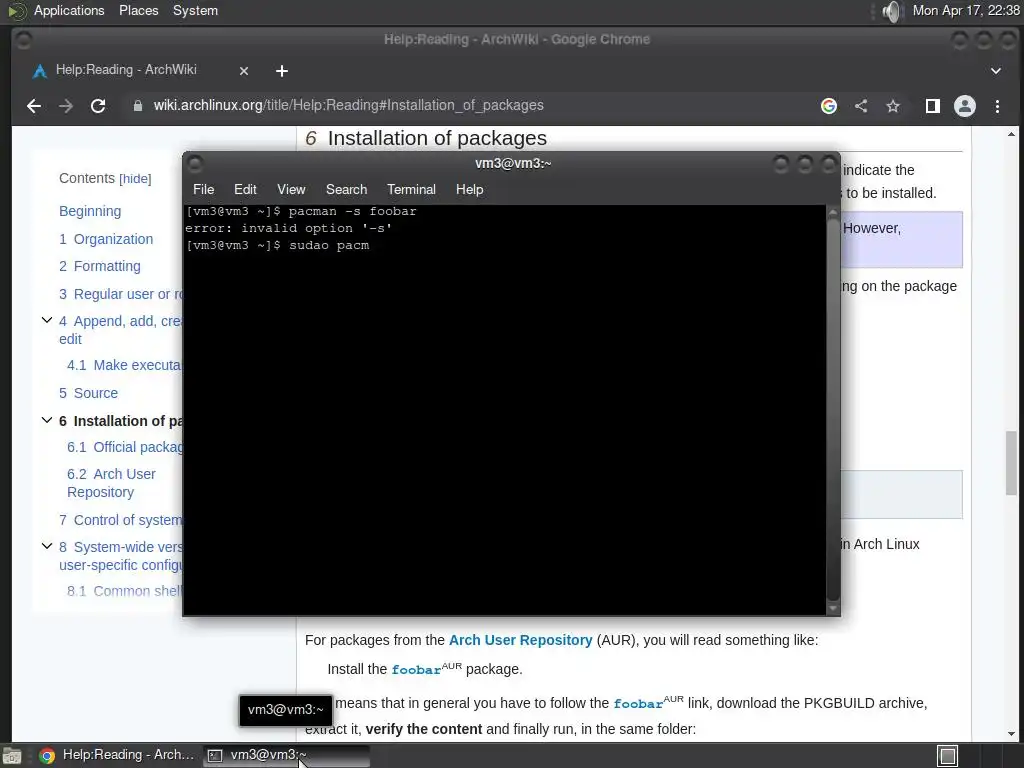1024x768 pixels.
Task: Open the Places menu in the top panel
Action: click(138, 10)
